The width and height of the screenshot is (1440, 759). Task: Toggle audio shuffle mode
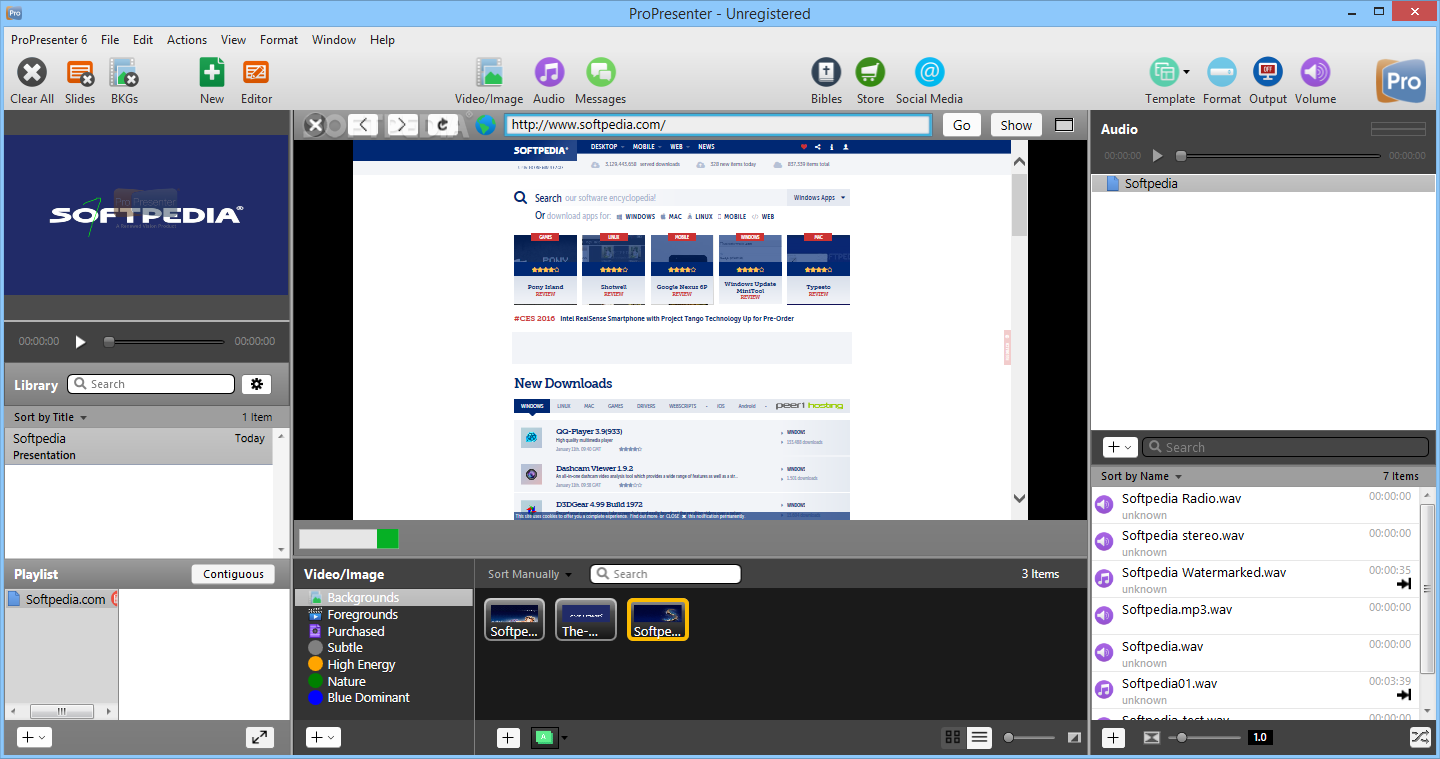1420,738
